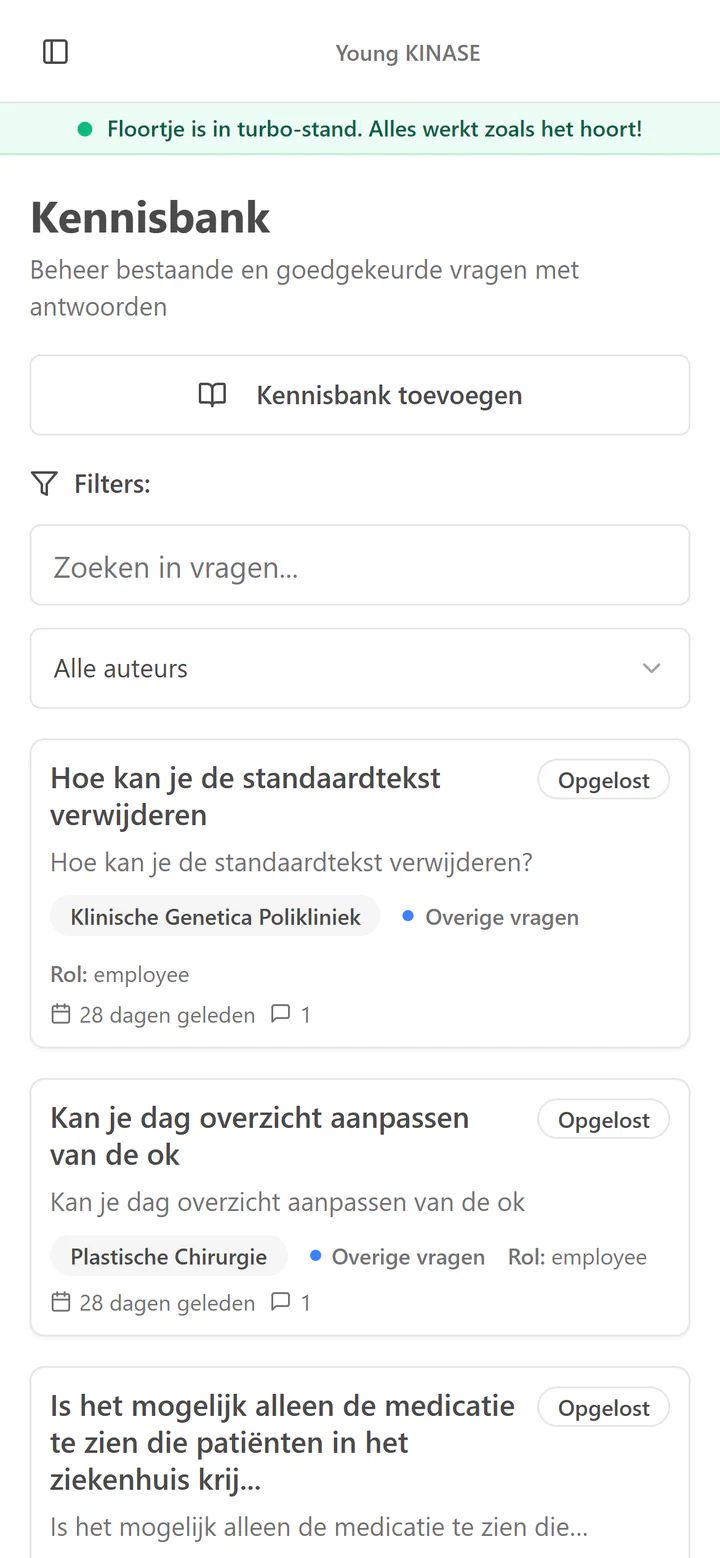Click Kennisbank toevoegen button
The height and width of the screenshot is (1558, 720).
pyautogui.click(x=360, y=395)
